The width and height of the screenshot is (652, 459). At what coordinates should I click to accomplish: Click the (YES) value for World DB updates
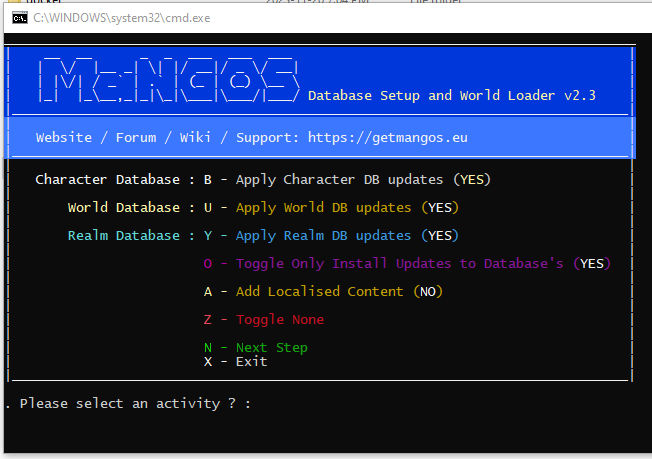pyautogui.click(x=440, y=207)
